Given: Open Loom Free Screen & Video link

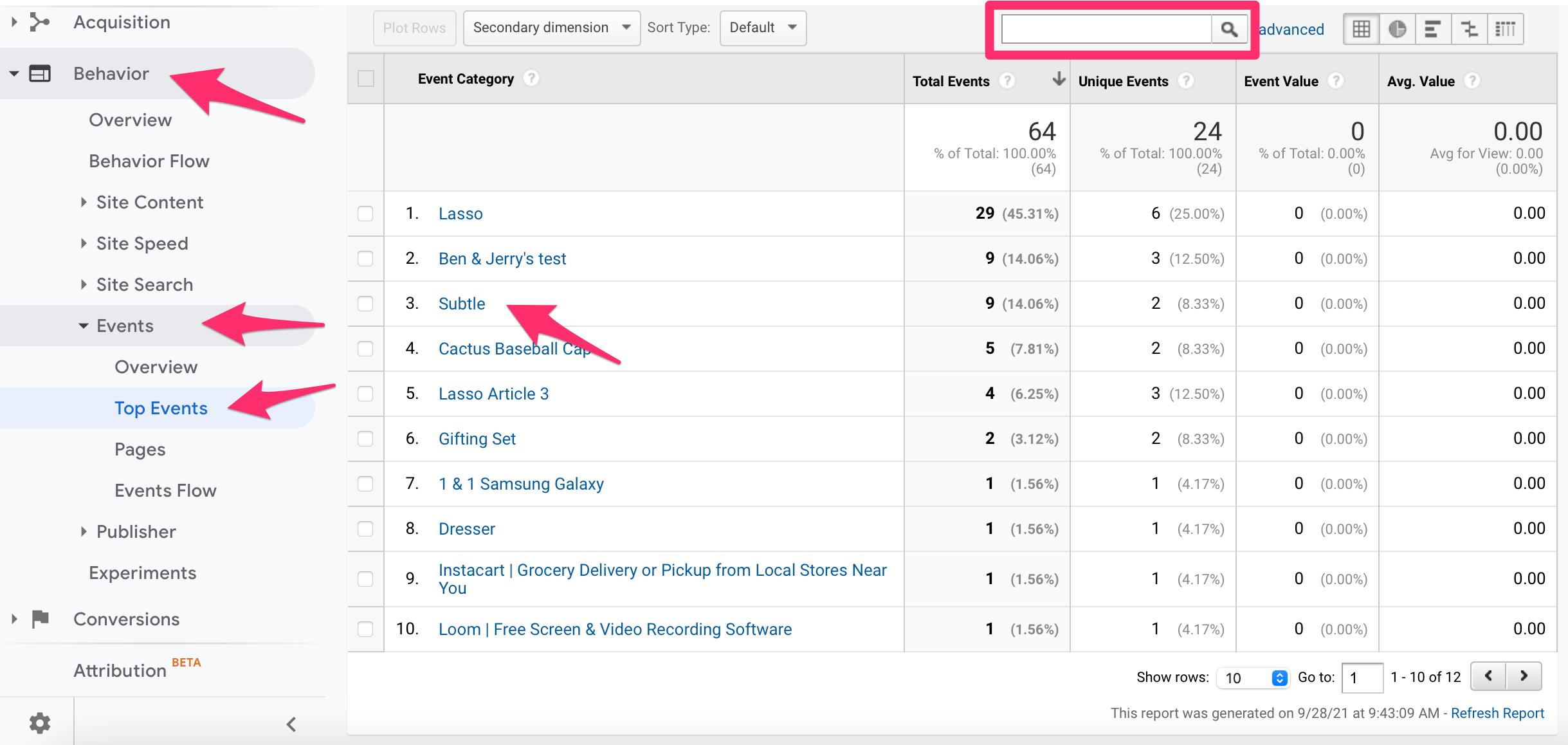Looking at the screenshot, I should [615, 629].
